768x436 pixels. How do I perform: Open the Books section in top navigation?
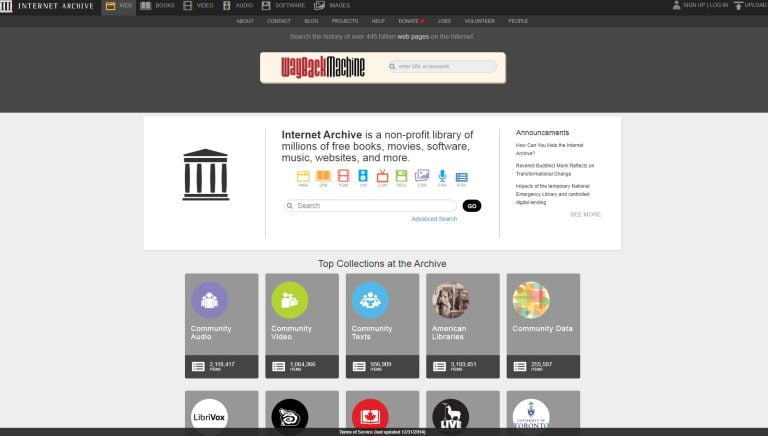(157, 6)
